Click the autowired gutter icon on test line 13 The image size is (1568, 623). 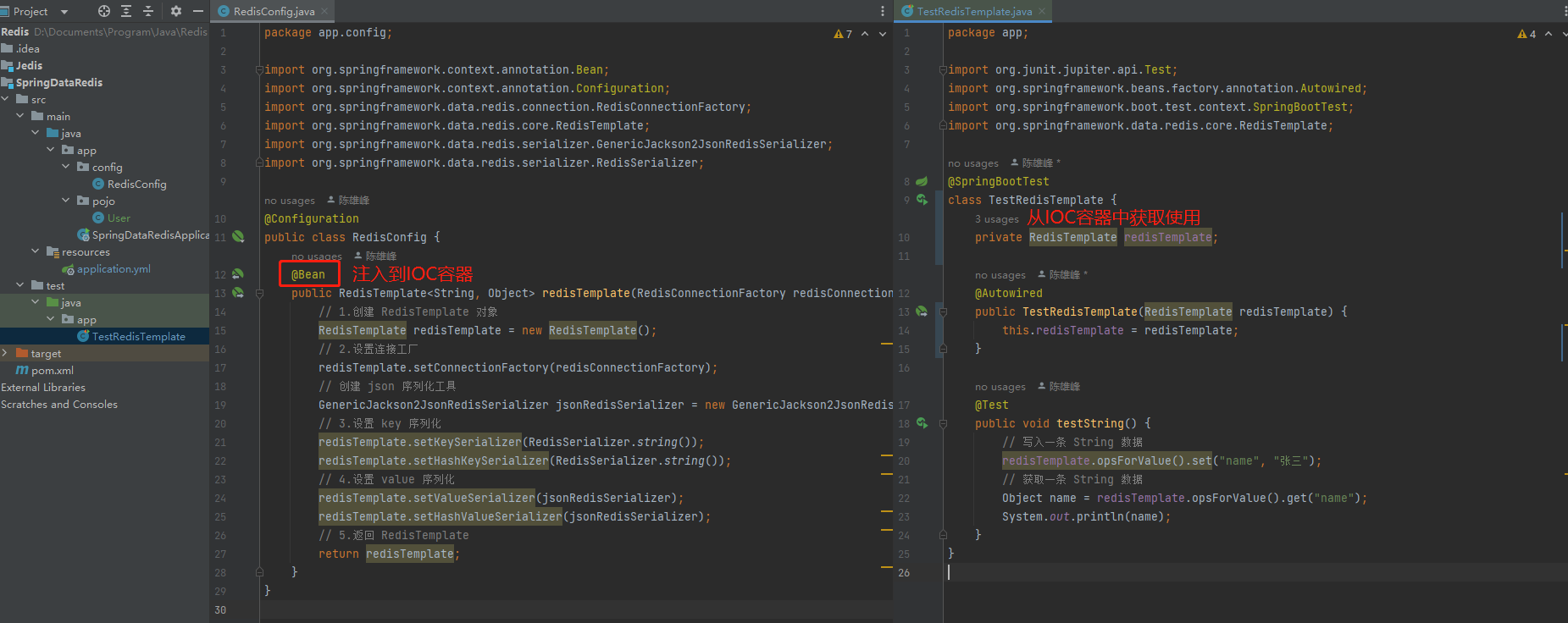click(922, 311)
